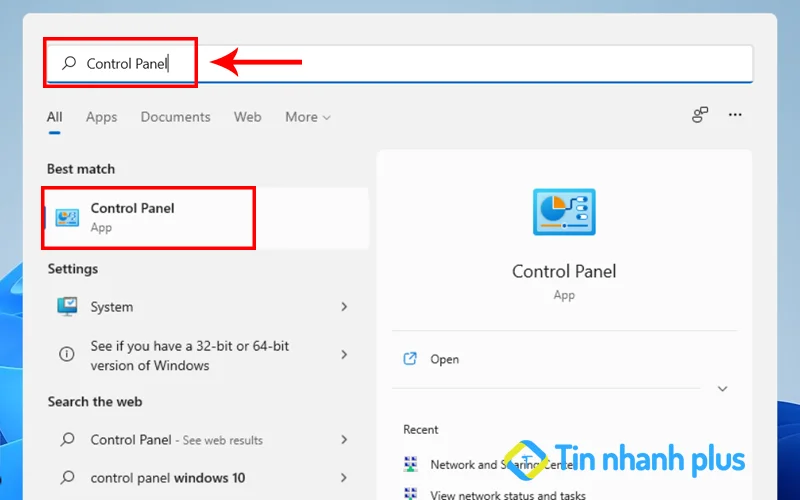The image size is (800, 500).
Task: Expand the Control Panel web results chevron
Action: 344,439
